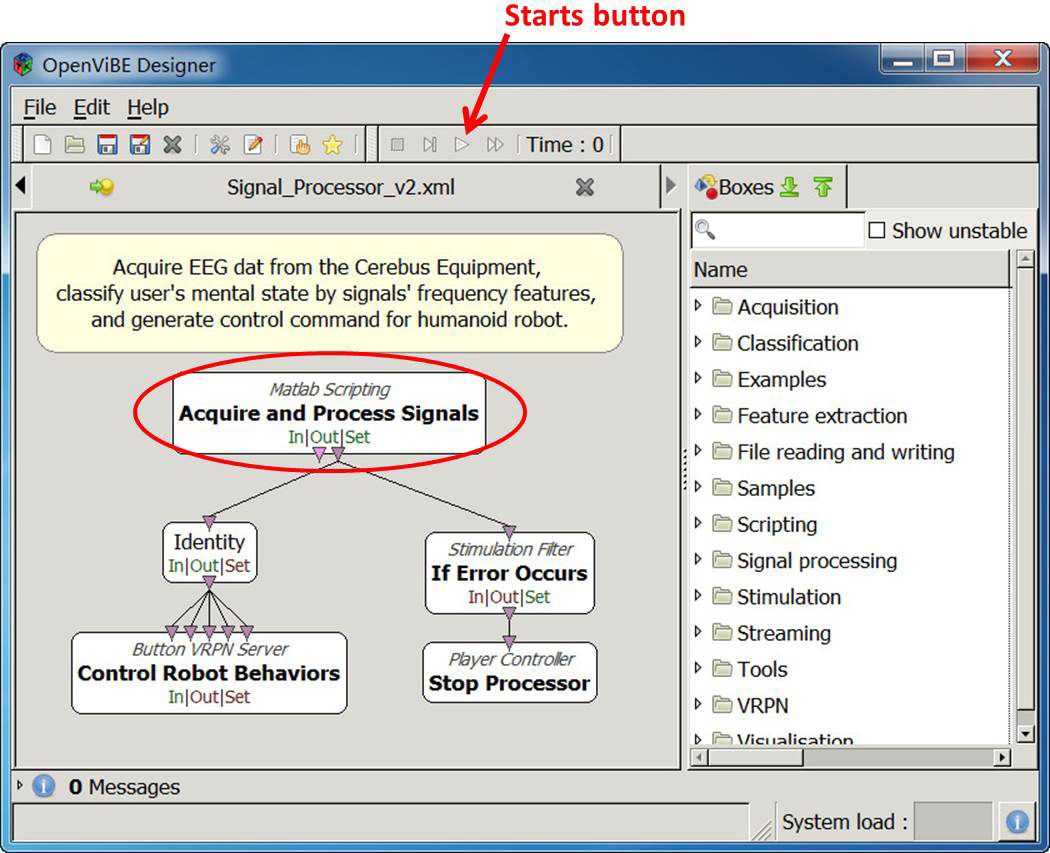Stop the scenario playback
The width and height of the screenshot is (1050, 853).
pos(397,145)
